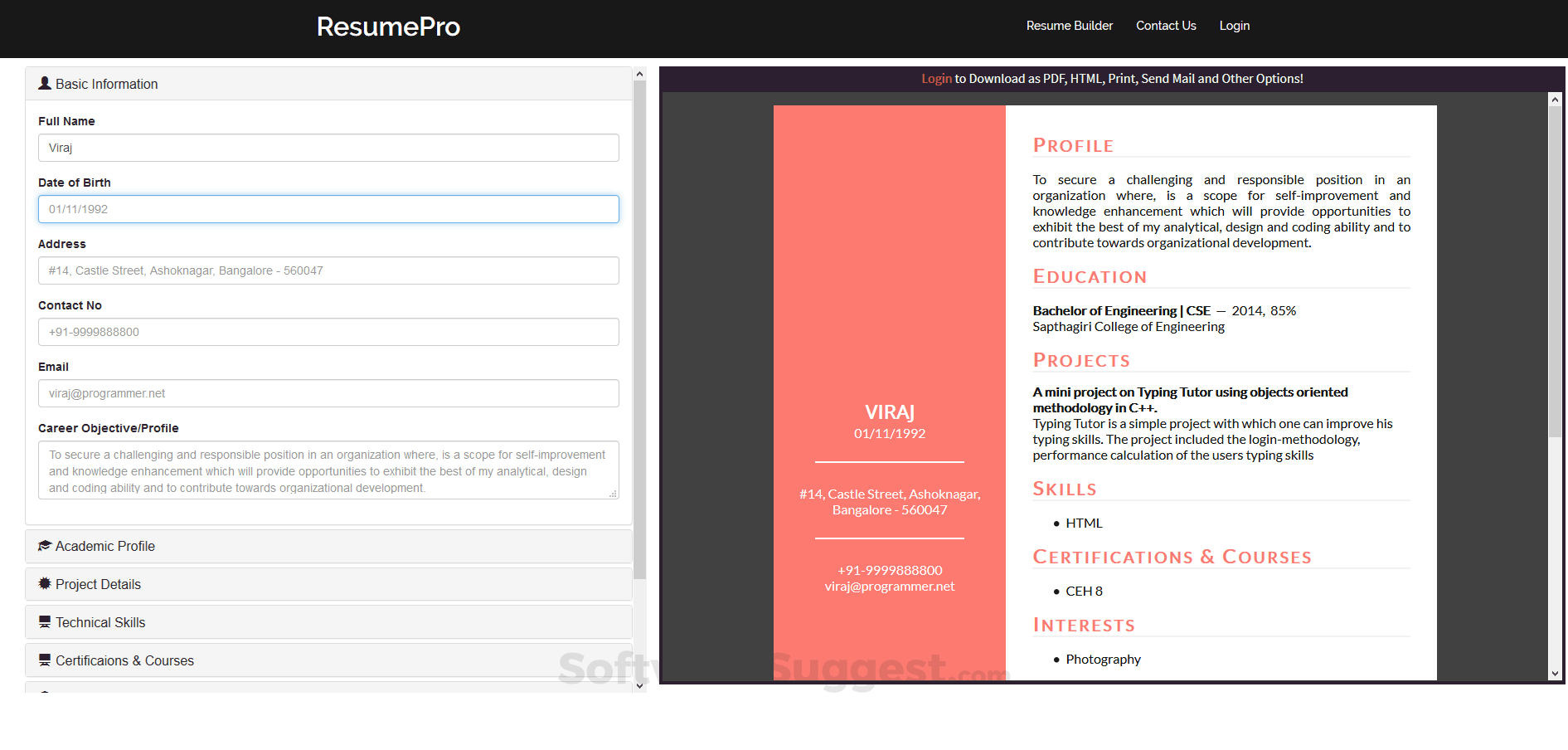Select the Date of Birth field
The height and width of the screenshot is (750, 1568).
(328, 209)
